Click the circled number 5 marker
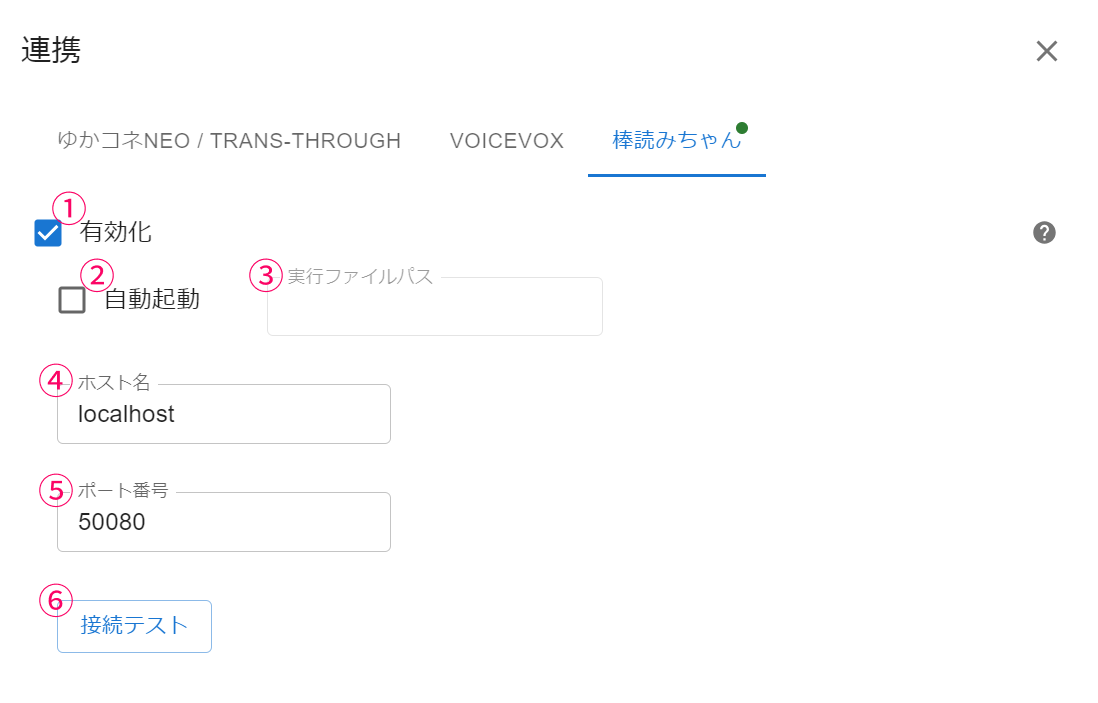Viewport: 1098px width, 703px height. click(56, 490)
